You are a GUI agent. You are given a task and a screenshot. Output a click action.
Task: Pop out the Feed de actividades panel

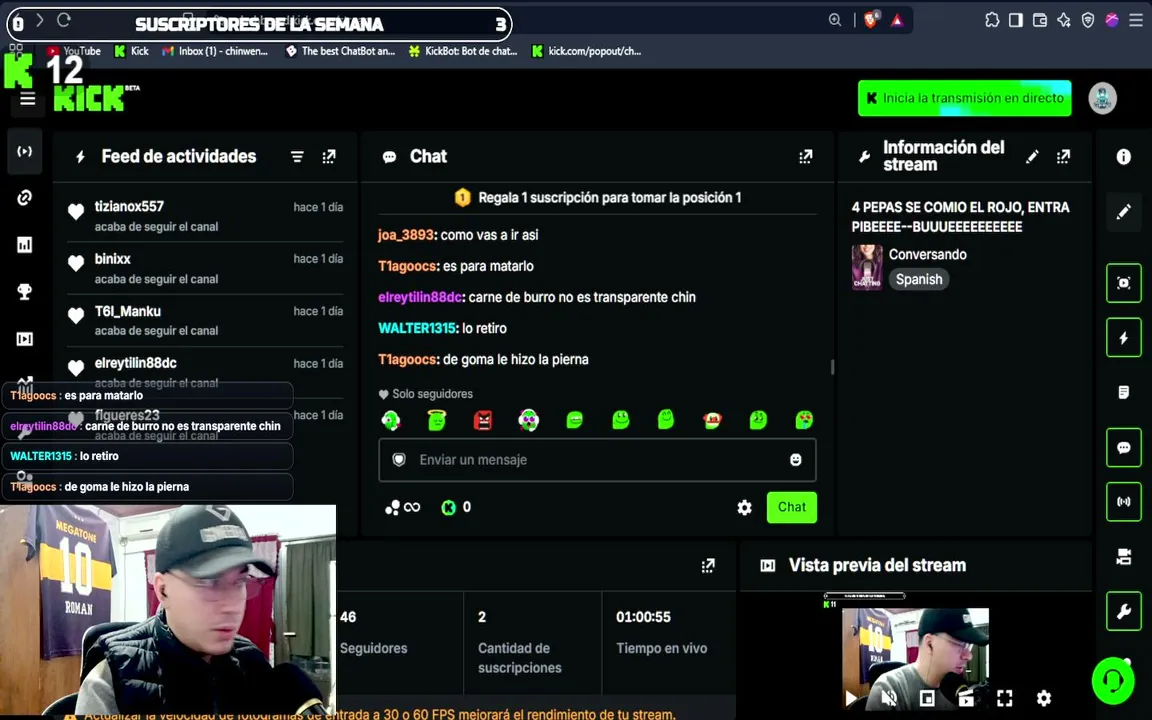tap(329, 156)
